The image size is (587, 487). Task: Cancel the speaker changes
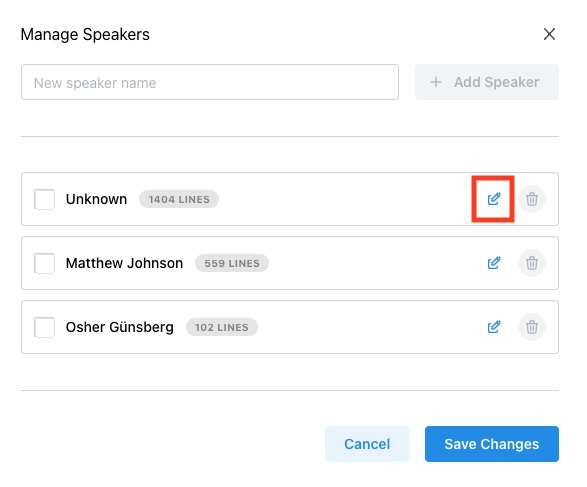tap(367, 444)
